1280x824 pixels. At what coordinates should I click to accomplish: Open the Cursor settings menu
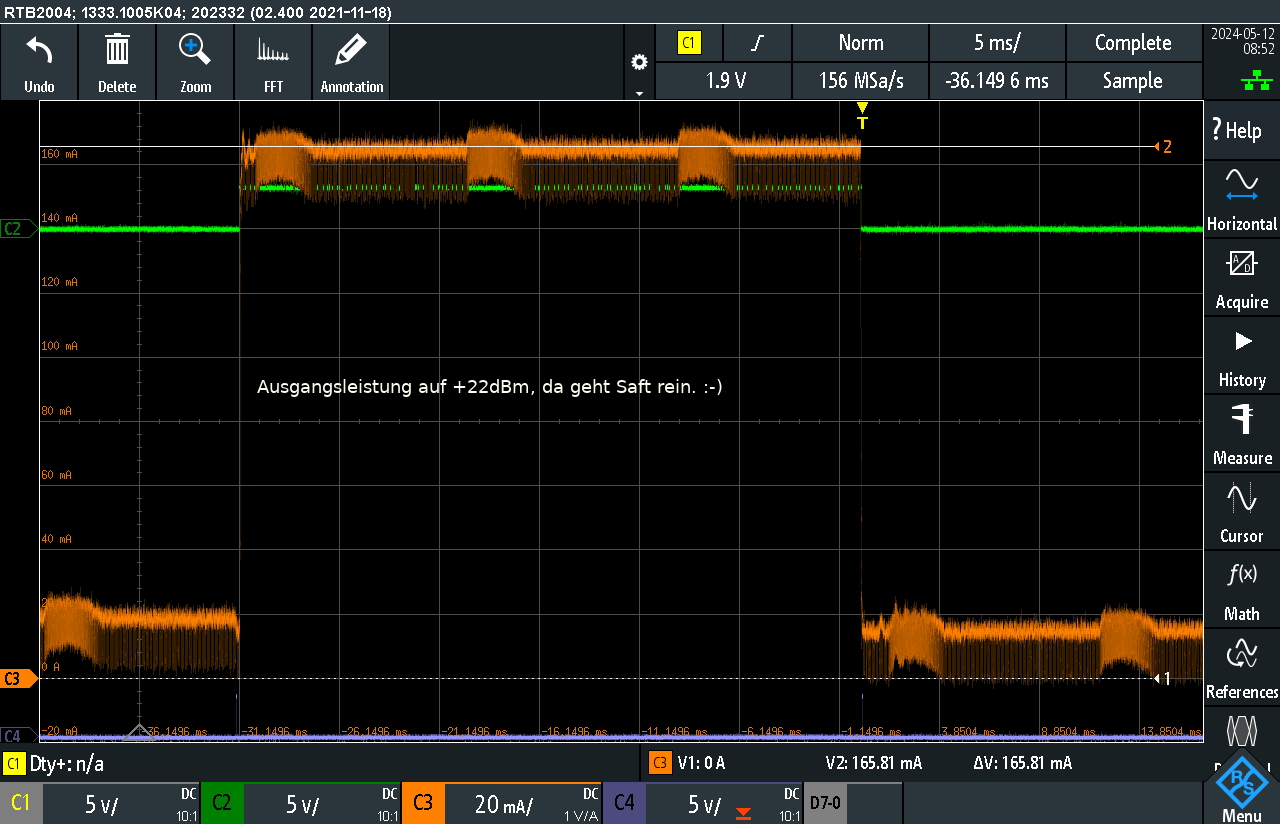(x=1241, y=512)
